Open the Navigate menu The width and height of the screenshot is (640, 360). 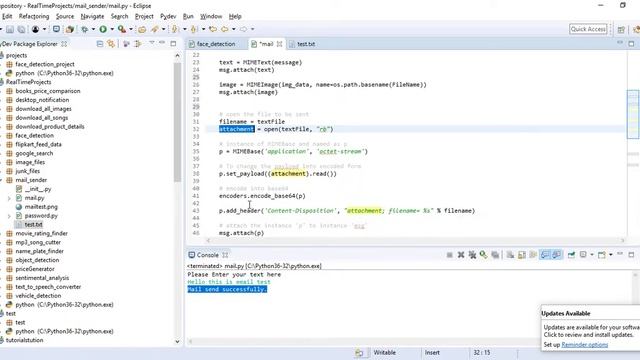point(92,16)
